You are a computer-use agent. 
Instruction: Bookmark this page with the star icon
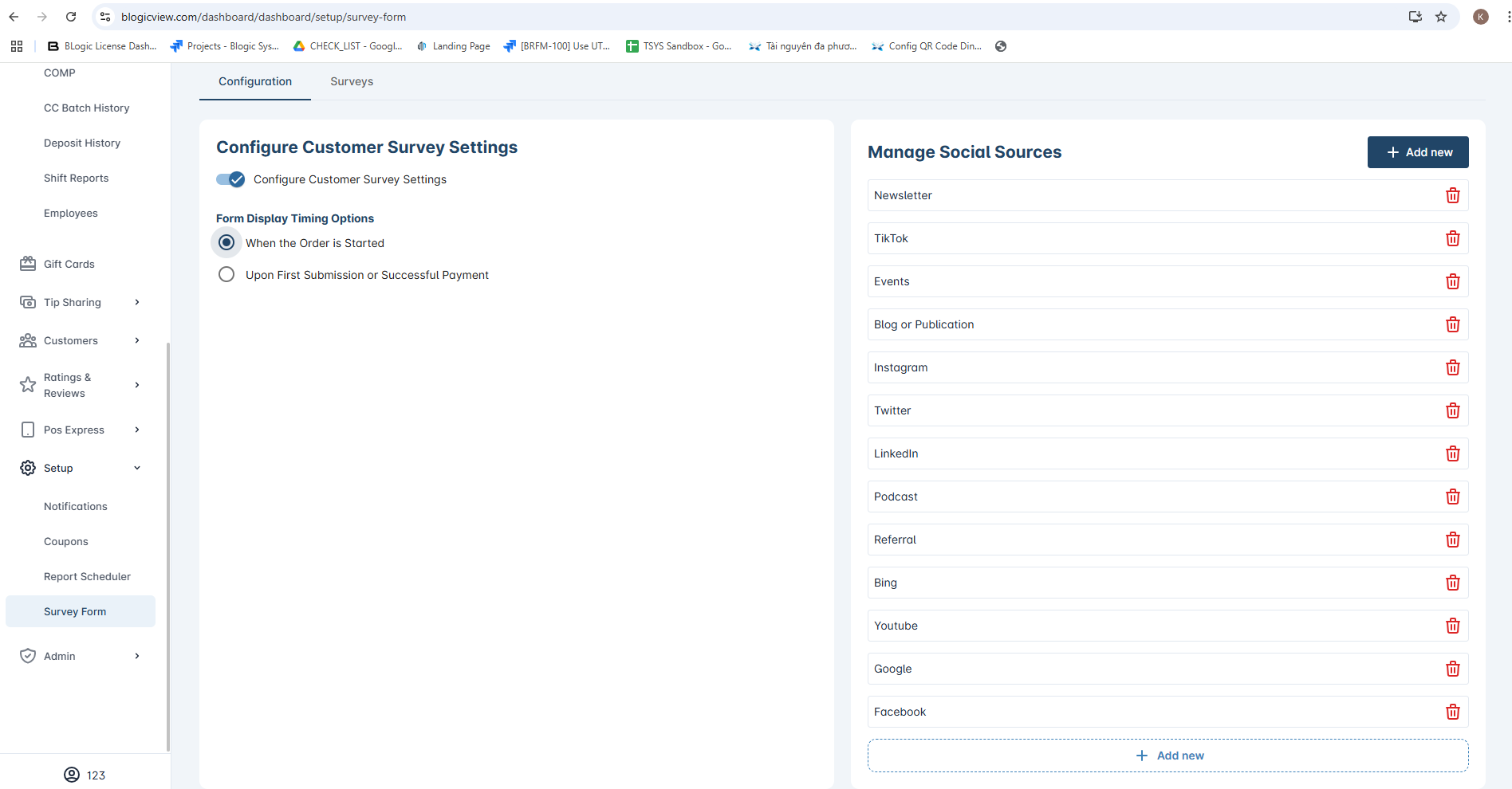[x=1441, y=17]
